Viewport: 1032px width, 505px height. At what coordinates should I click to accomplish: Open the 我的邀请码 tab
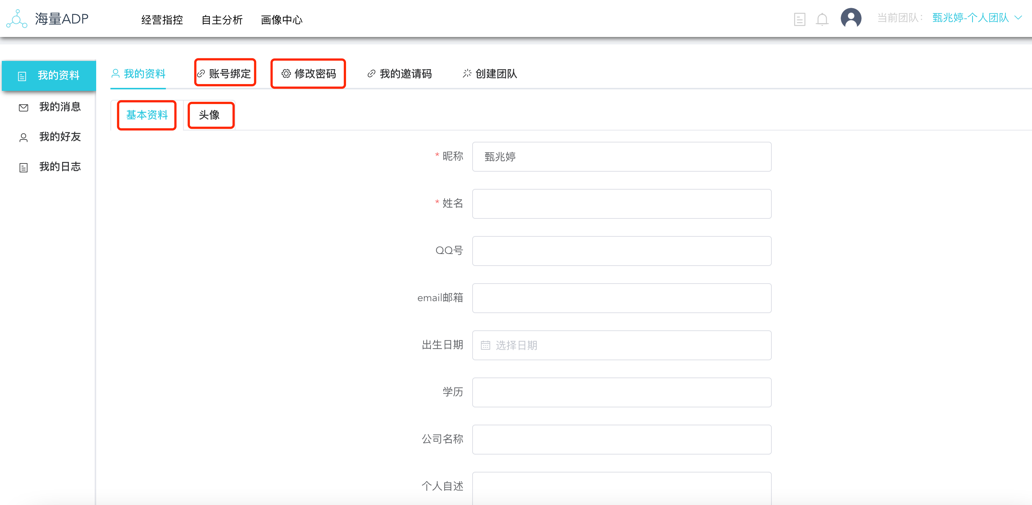pyautogui.click(x=400, y=74)
